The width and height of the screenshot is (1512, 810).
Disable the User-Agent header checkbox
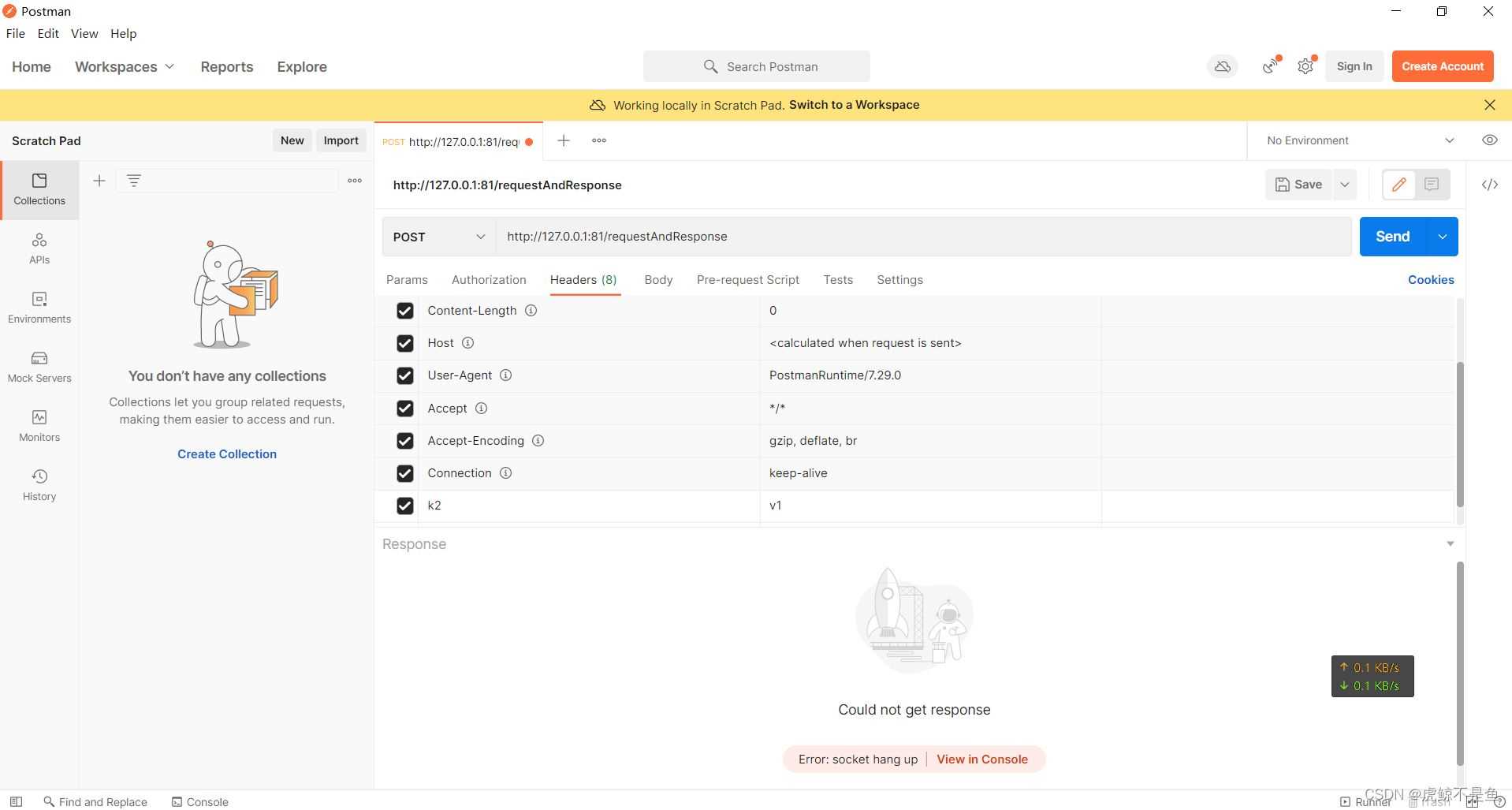pyautogui.click(x=405, y=375)
